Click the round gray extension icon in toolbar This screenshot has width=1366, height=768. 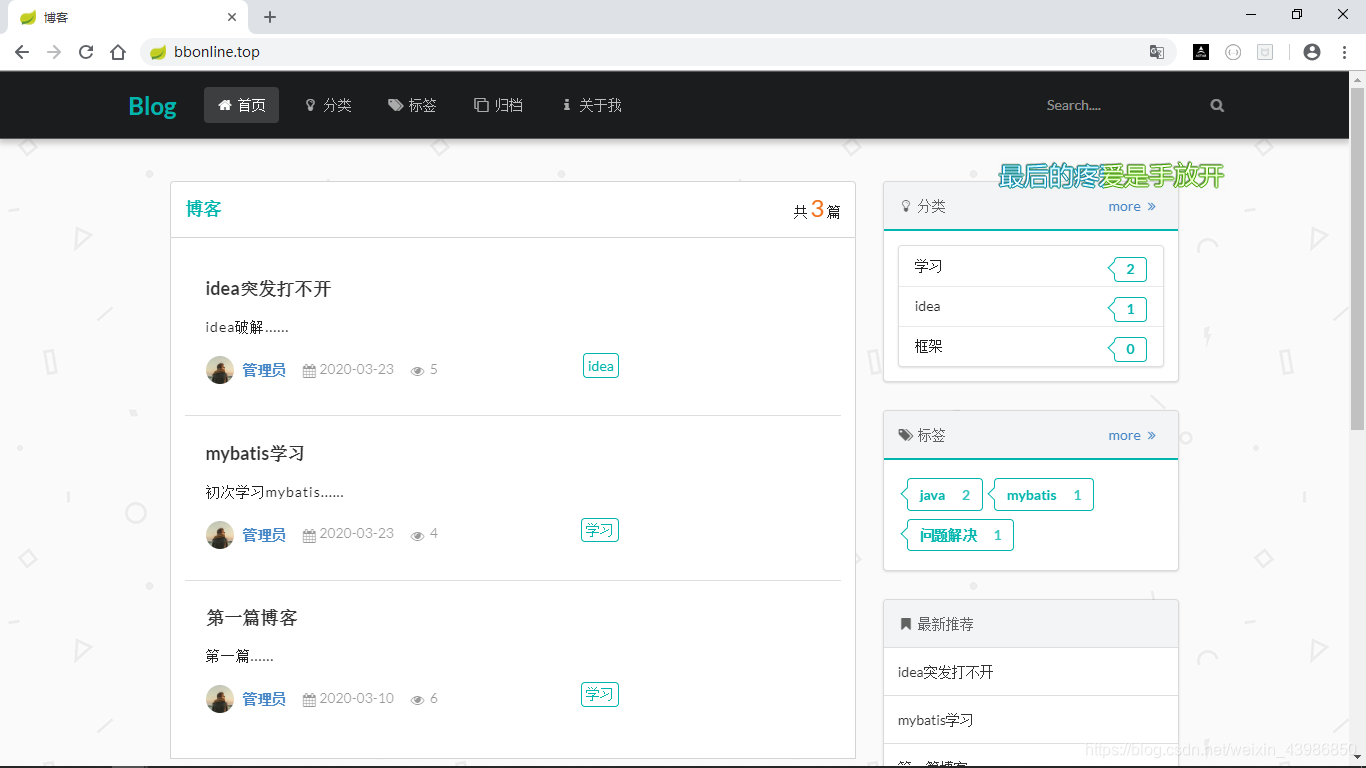pyautogui.click(x=1233, y=52)
